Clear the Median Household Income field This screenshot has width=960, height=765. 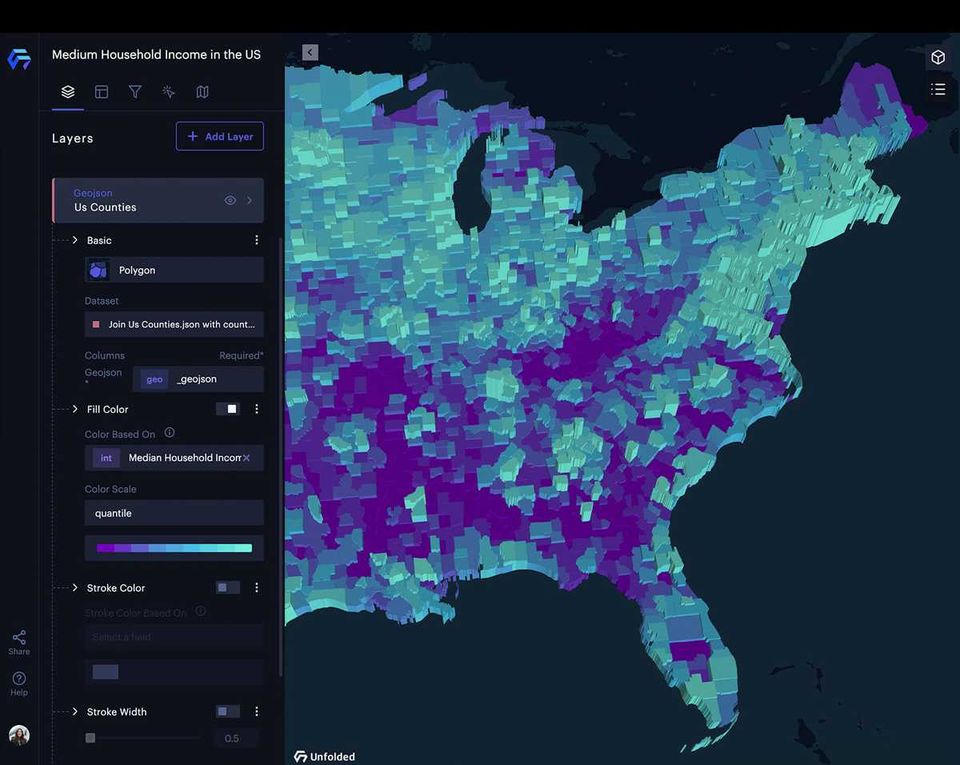pos(246,458)
